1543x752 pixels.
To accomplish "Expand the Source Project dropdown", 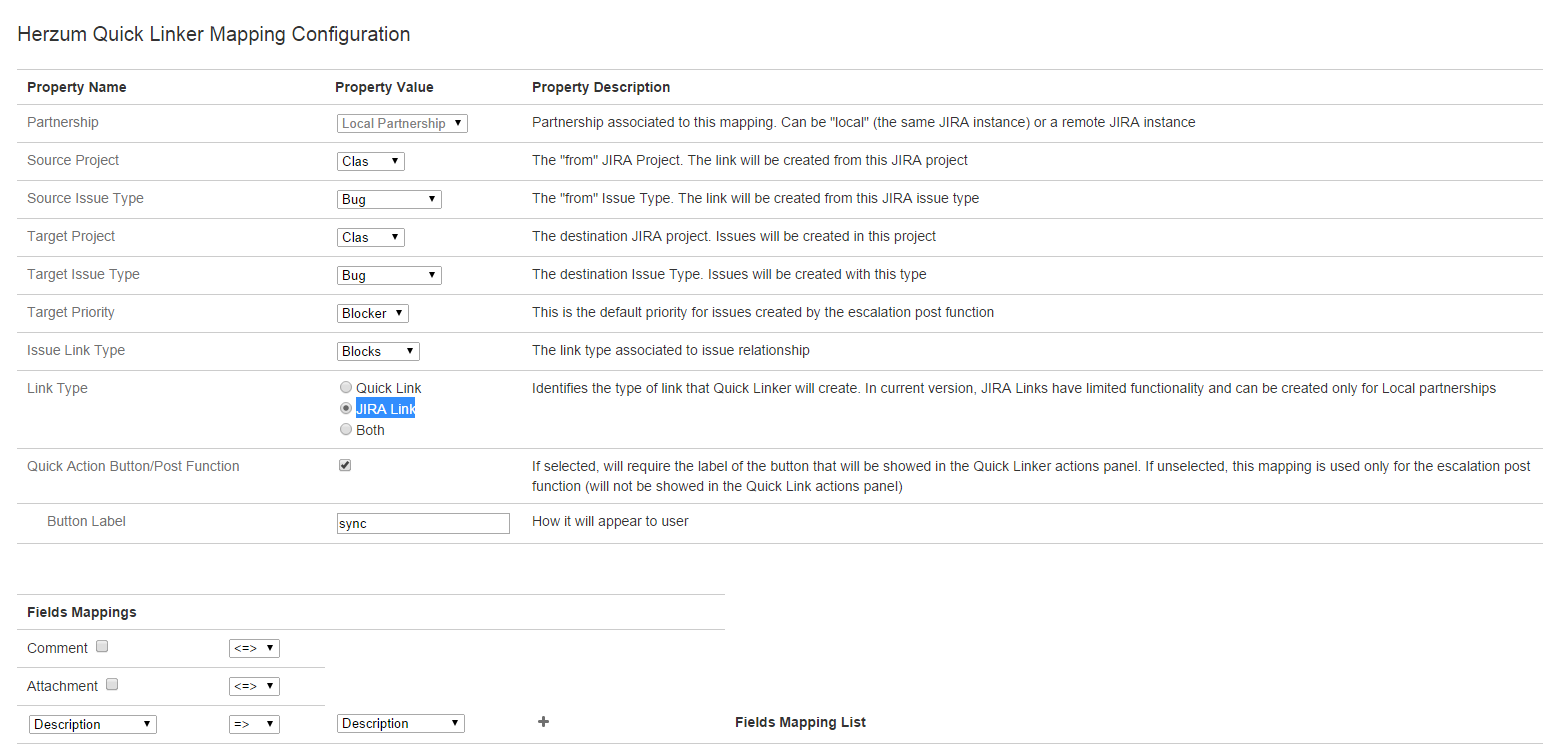I will tap(370, 162).
